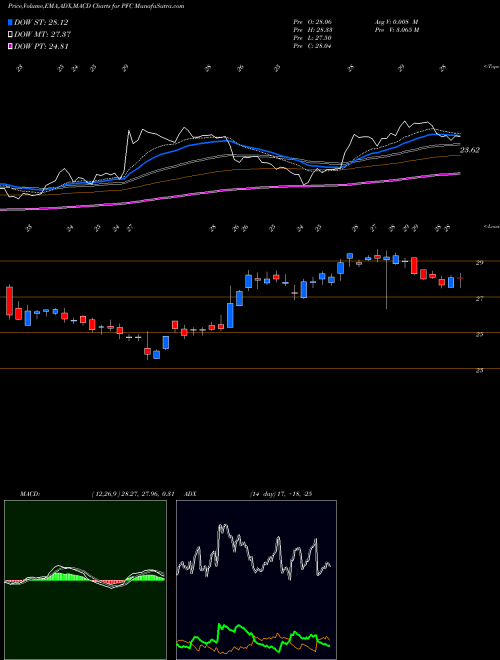
Task: Click the 'Avg V: 0.008 M' volume text
Action: tap(398, 22)
